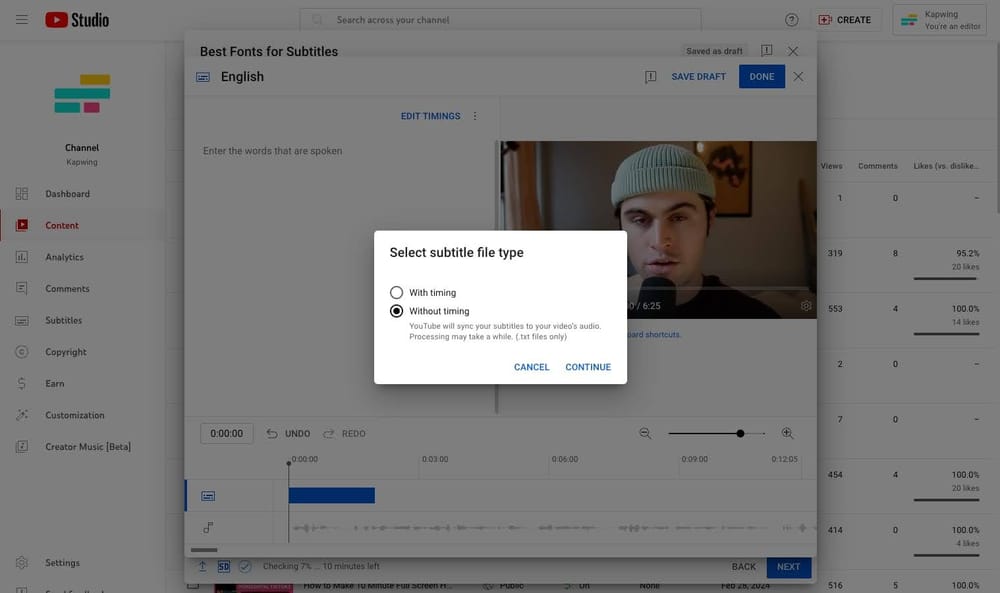Open the send feedback icon beside SAVE DRAFT

tap(650, 76)
